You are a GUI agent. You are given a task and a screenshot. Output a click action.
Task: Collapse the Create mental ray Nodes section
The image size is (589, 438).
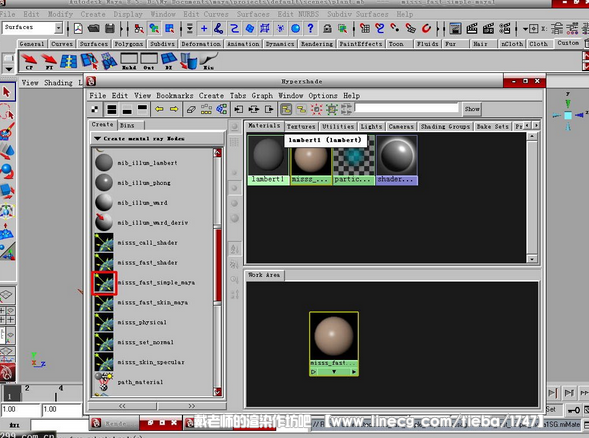pyautogui.click(x=98, y=139)
